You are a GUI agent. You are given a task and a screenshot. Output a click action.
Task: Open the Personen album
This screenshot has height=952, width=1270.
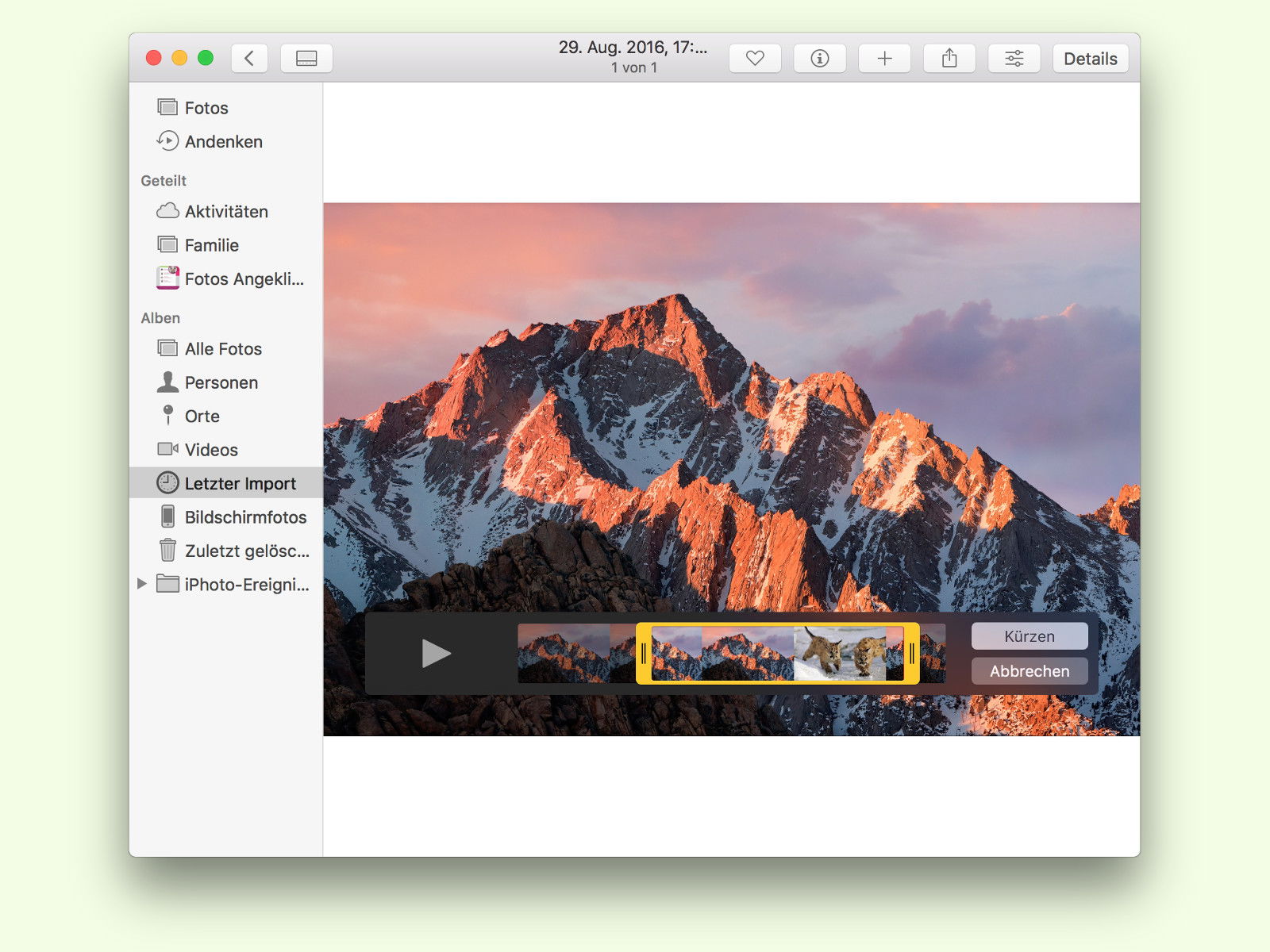coord(226,382)
